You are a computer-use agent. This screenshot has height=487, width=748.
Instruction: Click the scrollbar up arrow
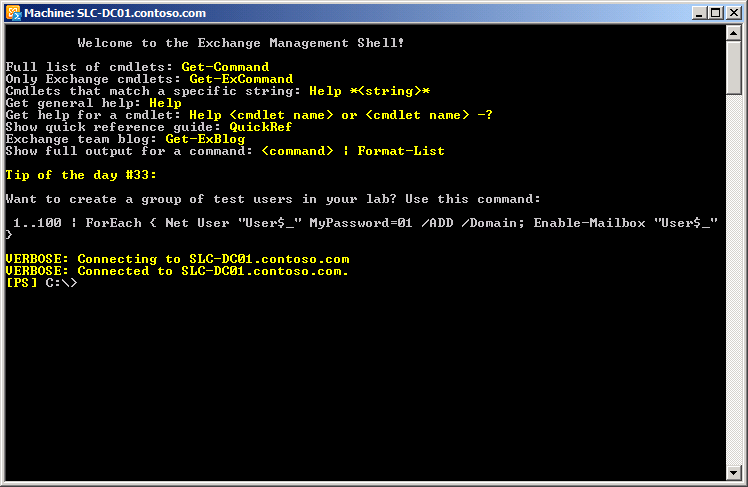734,33
